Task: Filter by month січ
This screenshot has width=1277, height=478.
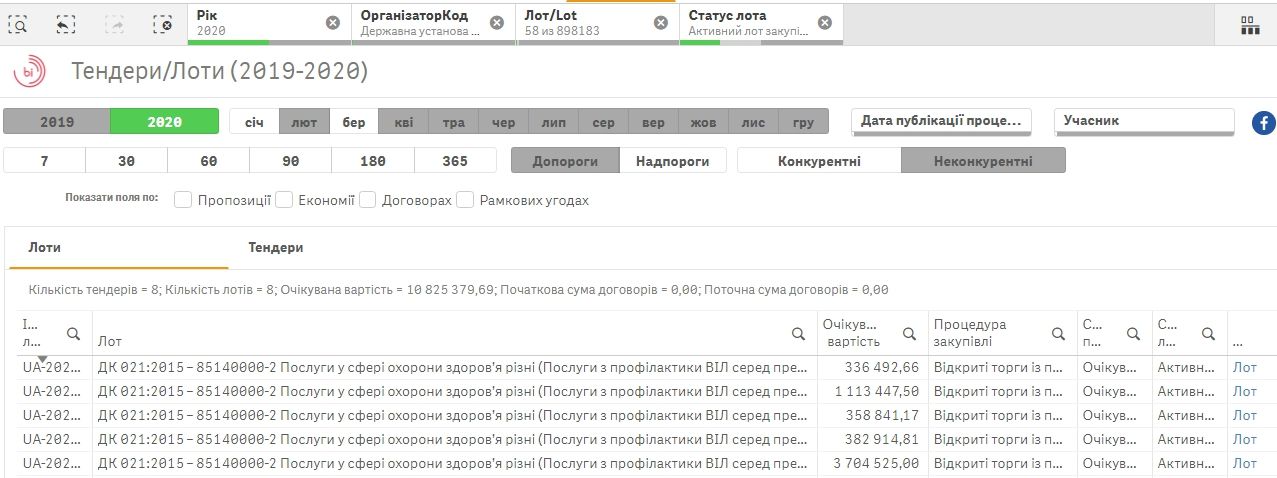Action: [x=254, y=122]
